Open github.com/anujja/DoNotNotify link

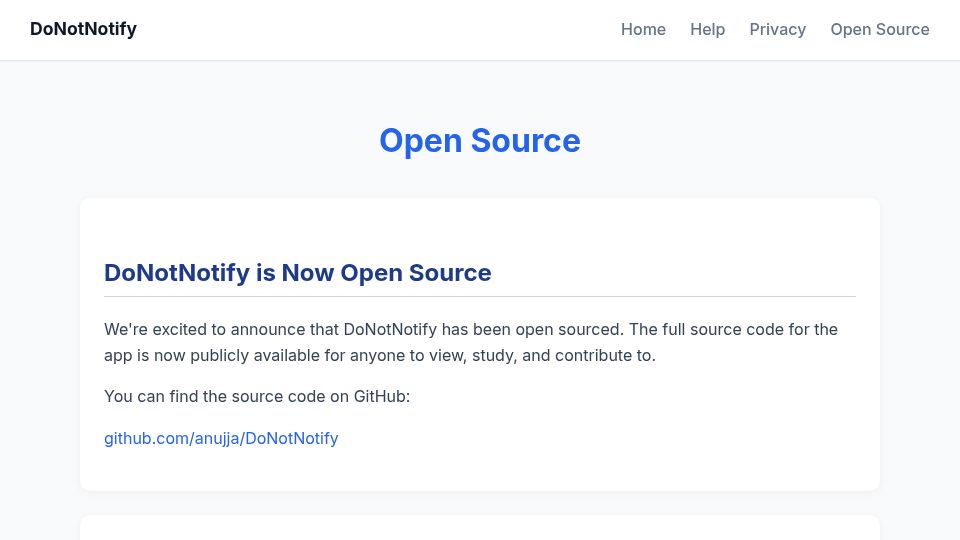[x=221, y=438]
